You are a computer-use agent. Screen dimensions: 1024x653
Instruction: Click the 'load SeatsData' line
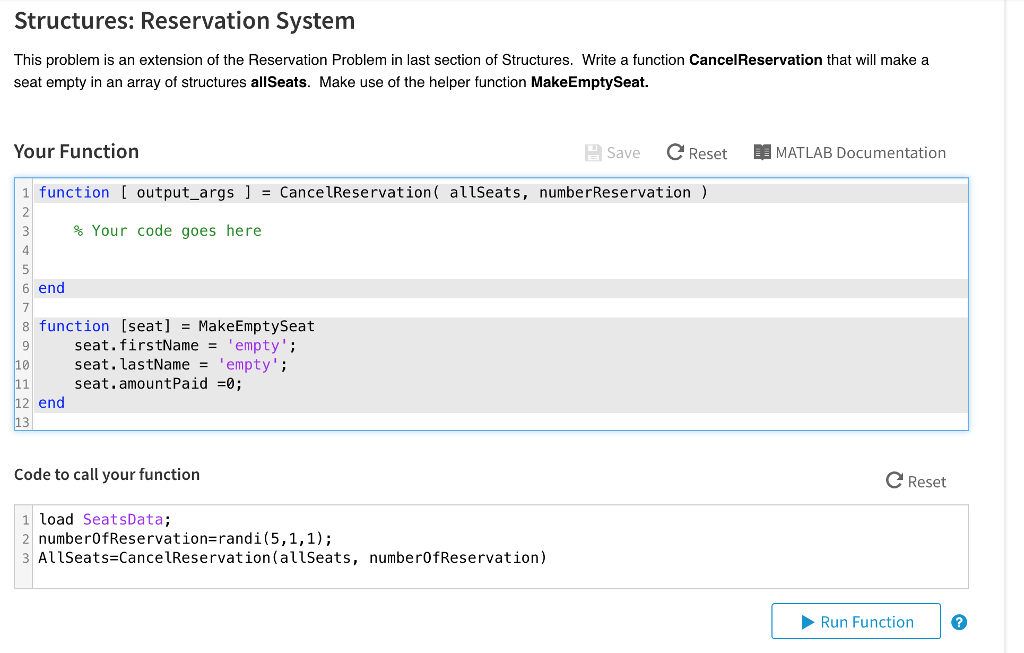(x=105, y=519)
